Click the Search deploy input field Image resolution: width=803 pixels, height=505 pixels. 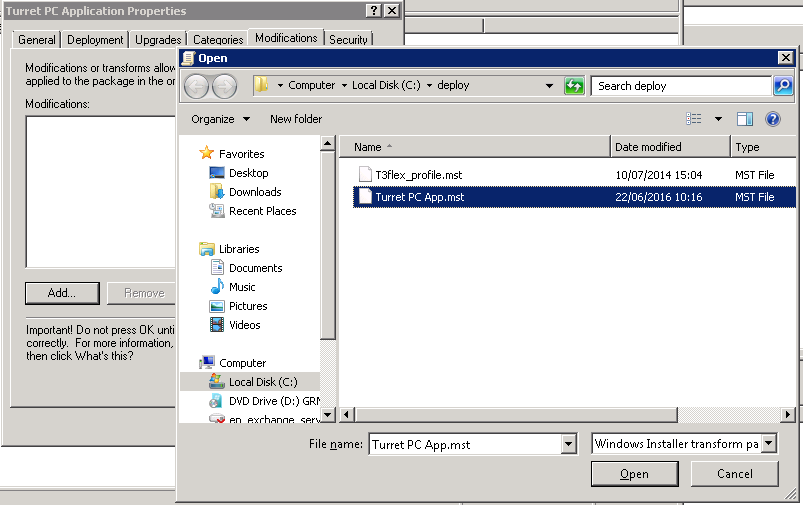(681, 86)
